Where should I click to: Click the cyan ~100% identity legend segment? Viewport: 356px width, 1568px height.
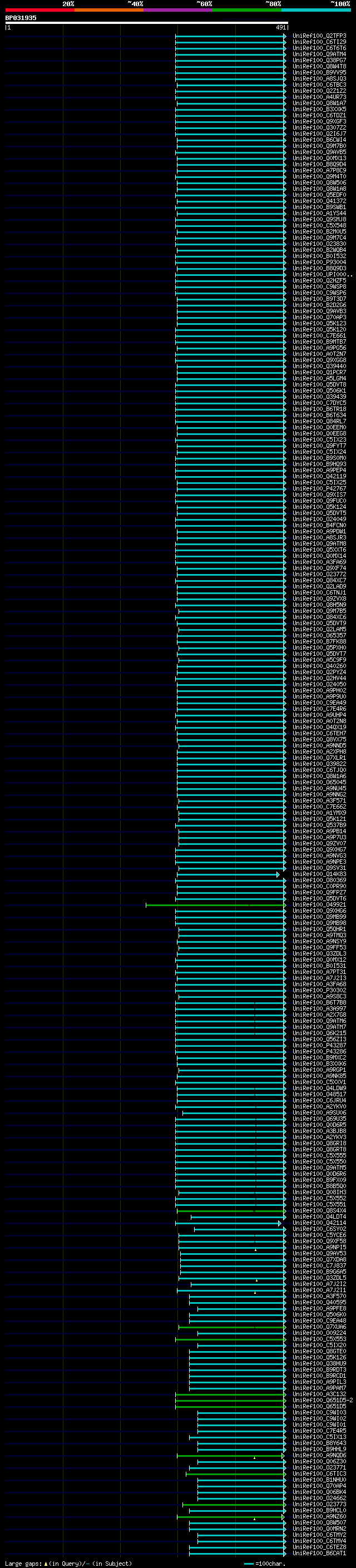tap(316, 10)
